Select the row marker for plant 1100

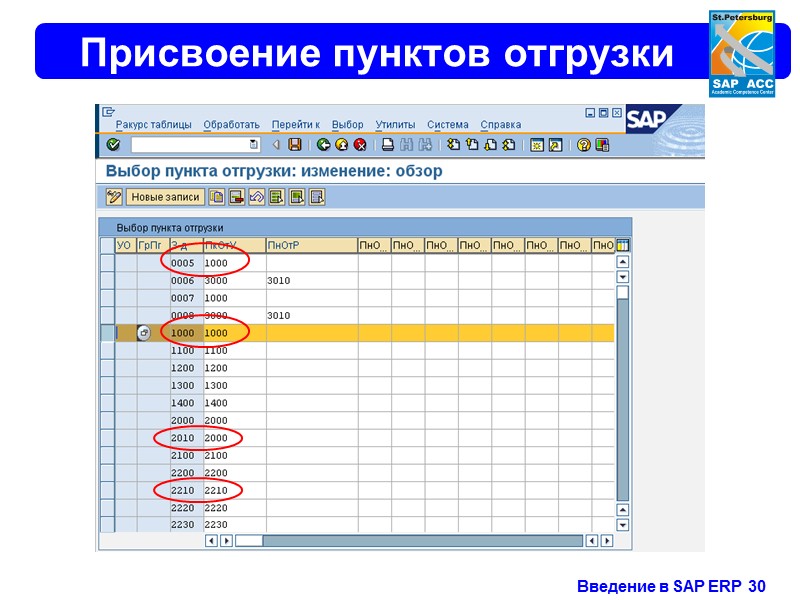107,351
